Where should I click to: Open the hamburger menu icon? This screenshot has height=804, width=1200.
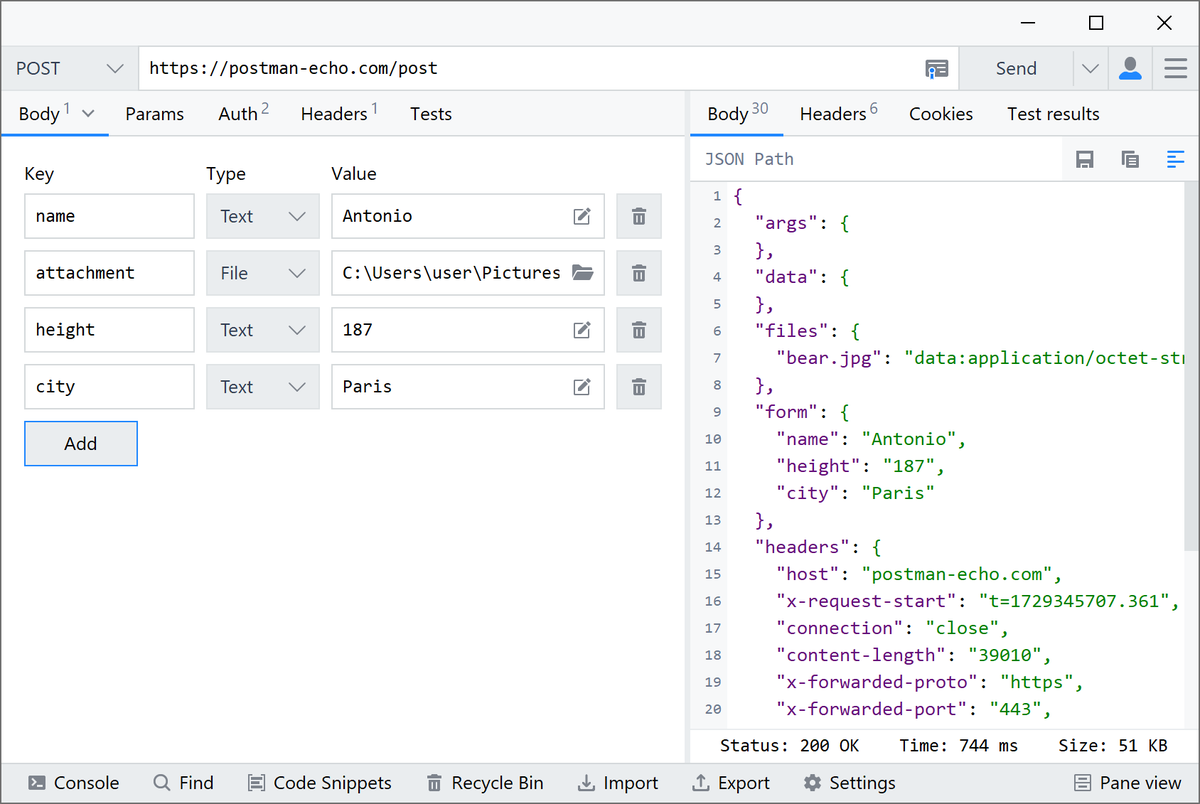click(1176, 69)
